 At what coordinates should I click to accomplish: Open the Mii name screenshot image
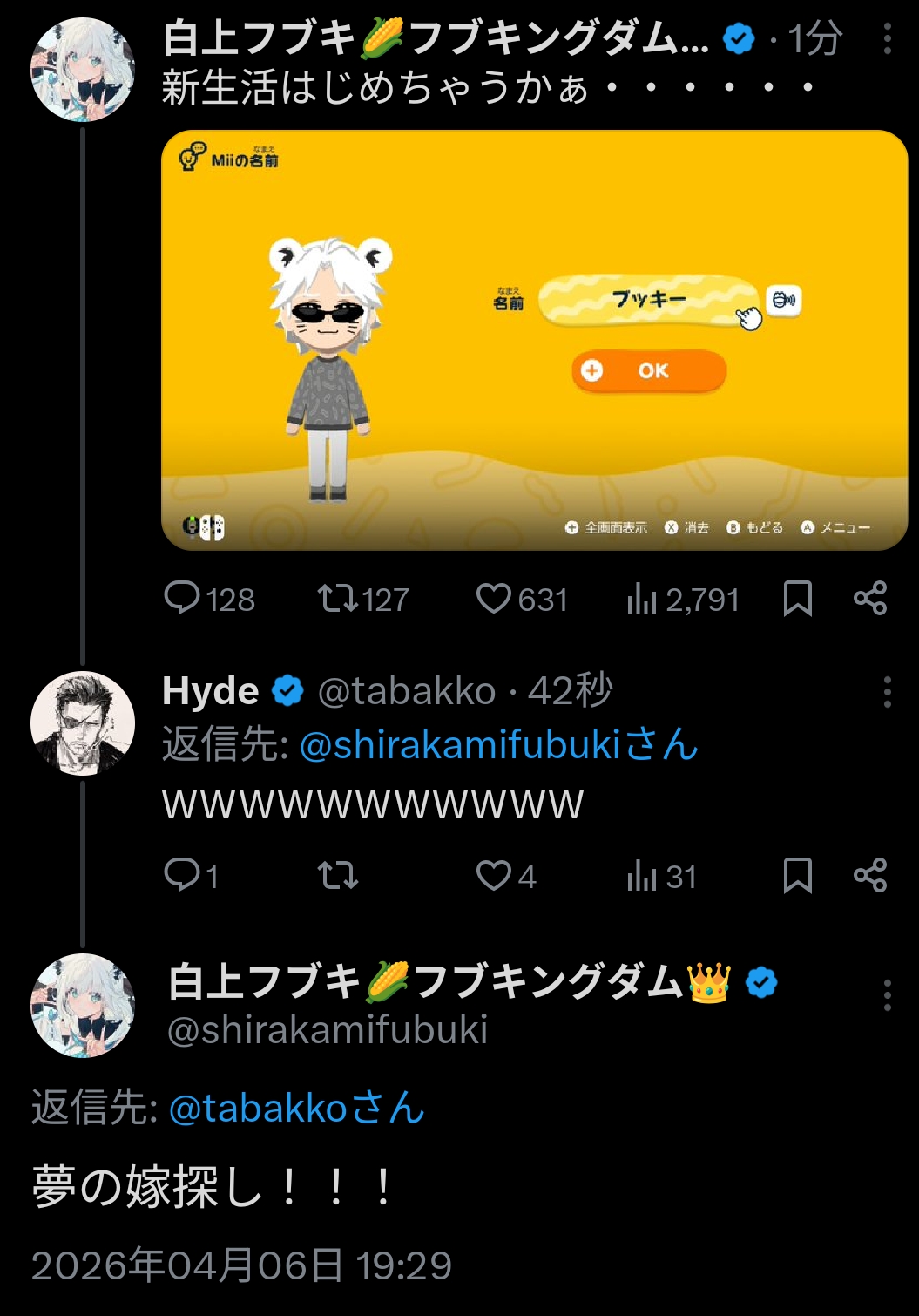534,340
